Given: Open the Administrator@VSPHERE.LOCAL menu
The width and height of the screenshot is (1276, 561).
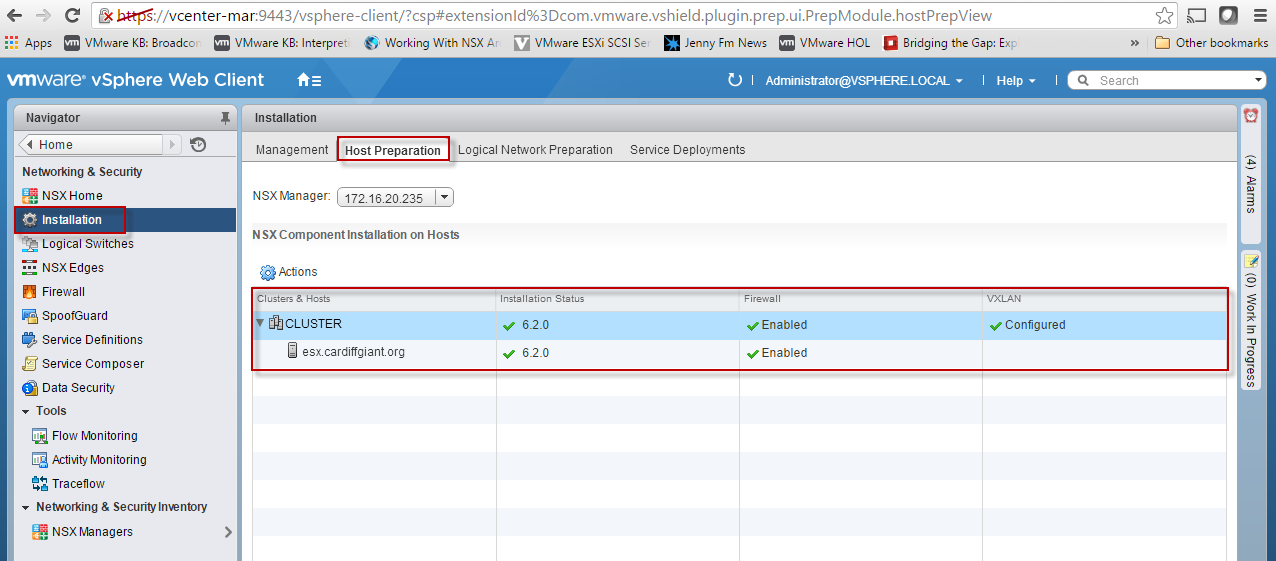Looking at the screenshot, I should point(864,81).
